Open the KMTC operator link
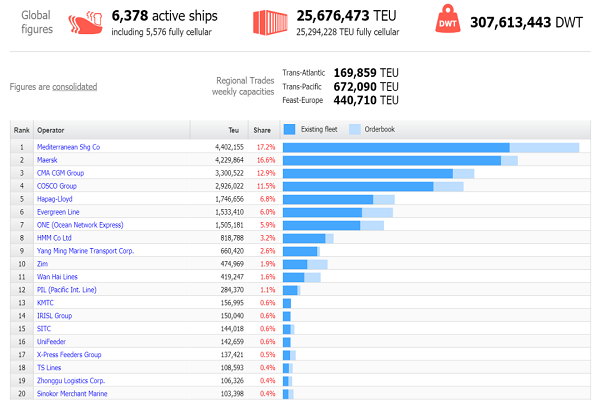This screenshot has width=600, height=400. click(x=45, y=303)
